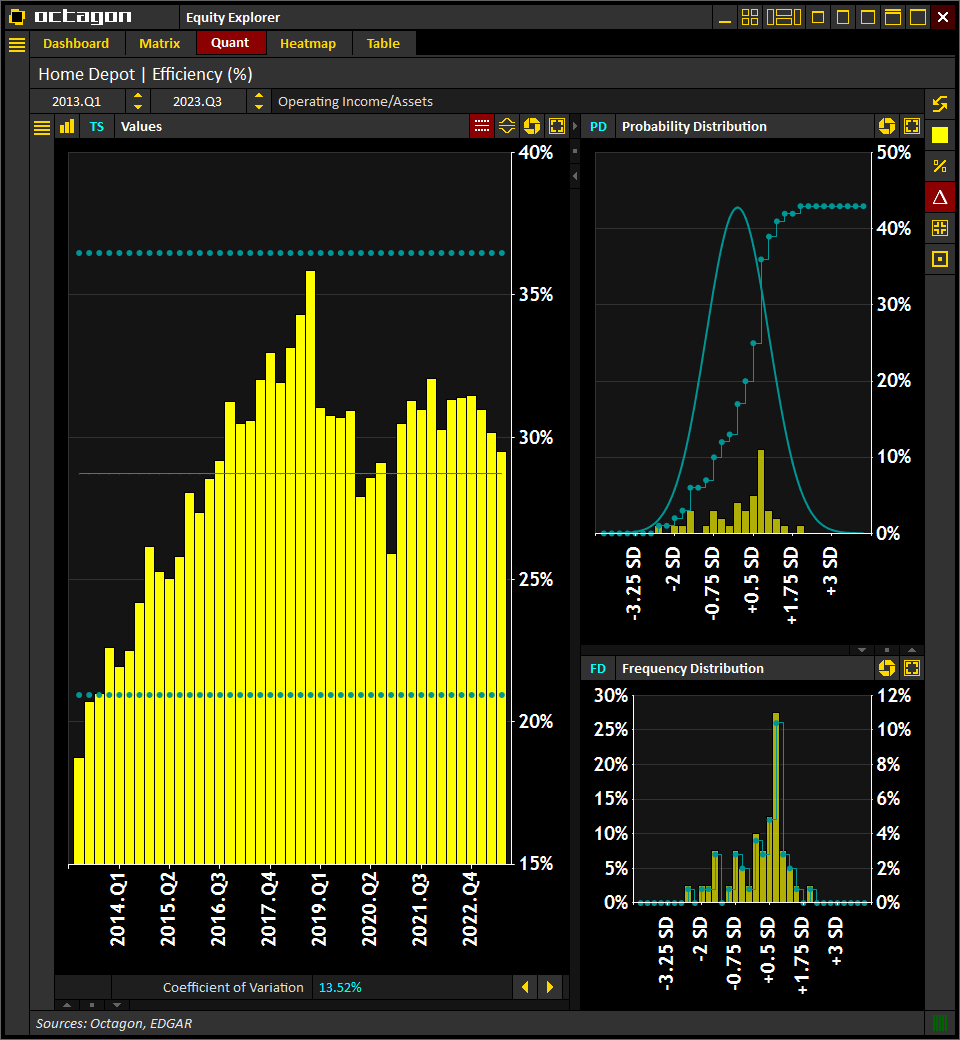Viewport: 960px width, 1040px height.
Task: Step the 2013.Q1 start period spinner
Action: point(138,101)
